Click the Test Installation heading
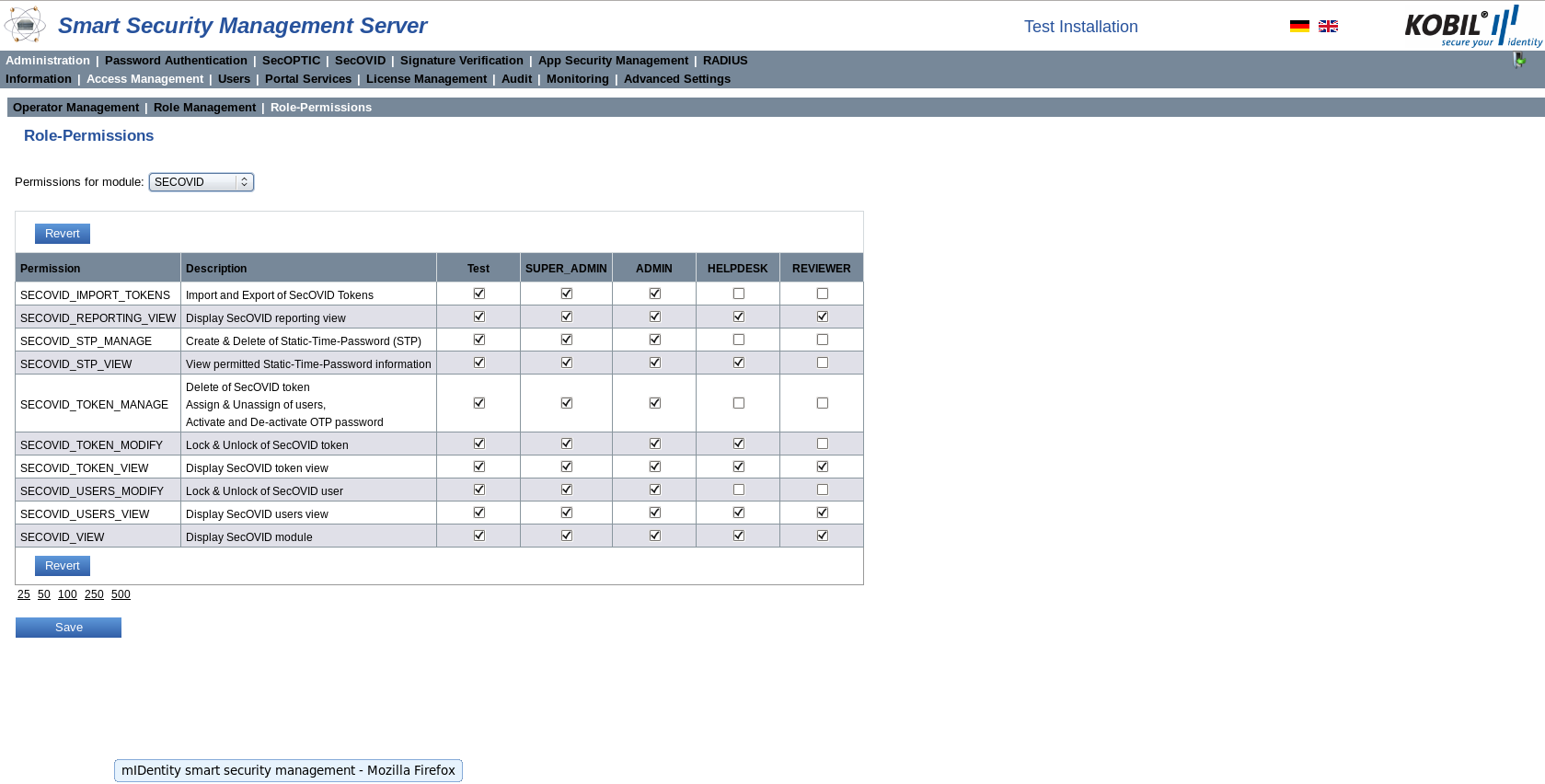 click(1081, 27)
